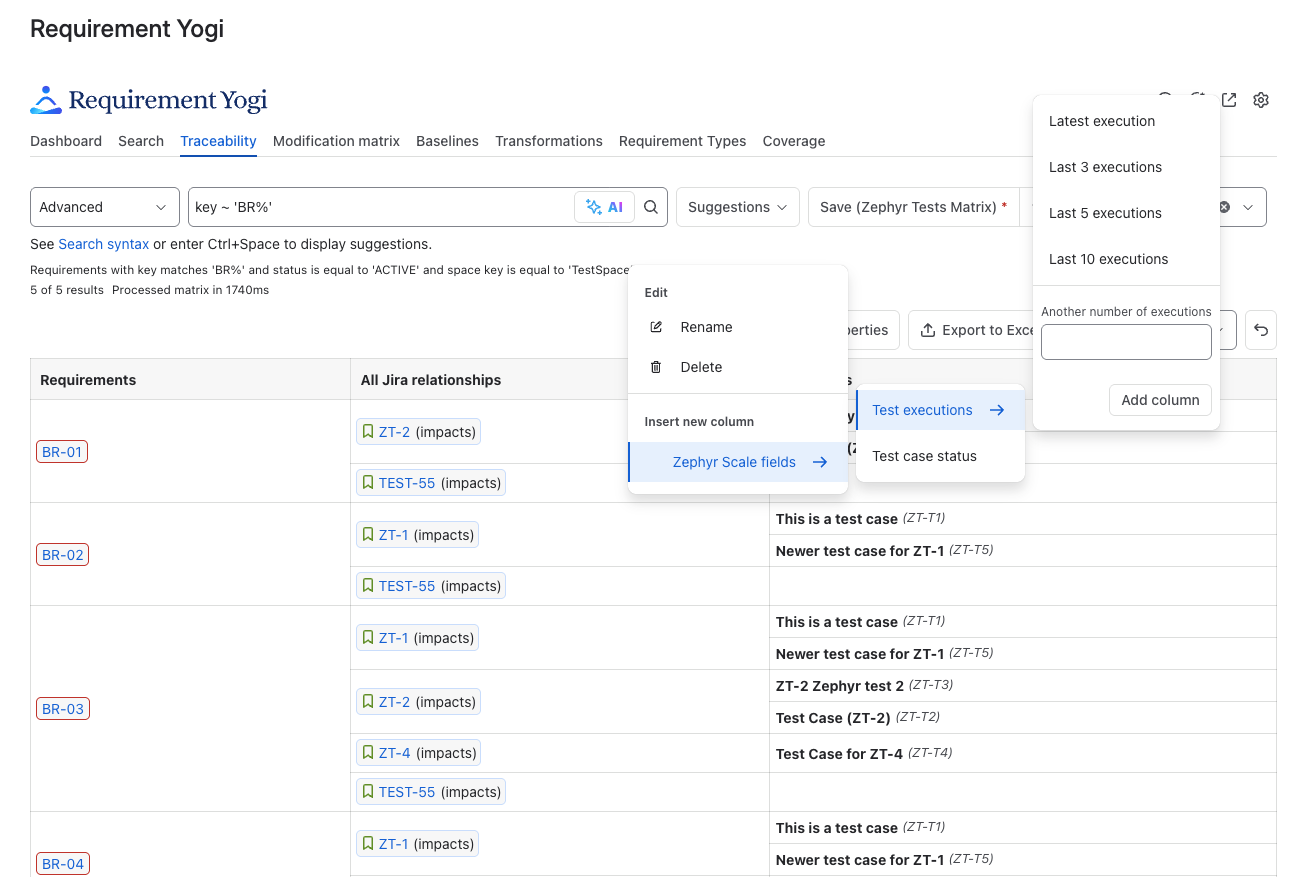Open issue ZT-2 in the BR-03 row
Image resolution: width=1297 pixels, height=877 pixels.
pyautogui.click(x=394, y=702)
